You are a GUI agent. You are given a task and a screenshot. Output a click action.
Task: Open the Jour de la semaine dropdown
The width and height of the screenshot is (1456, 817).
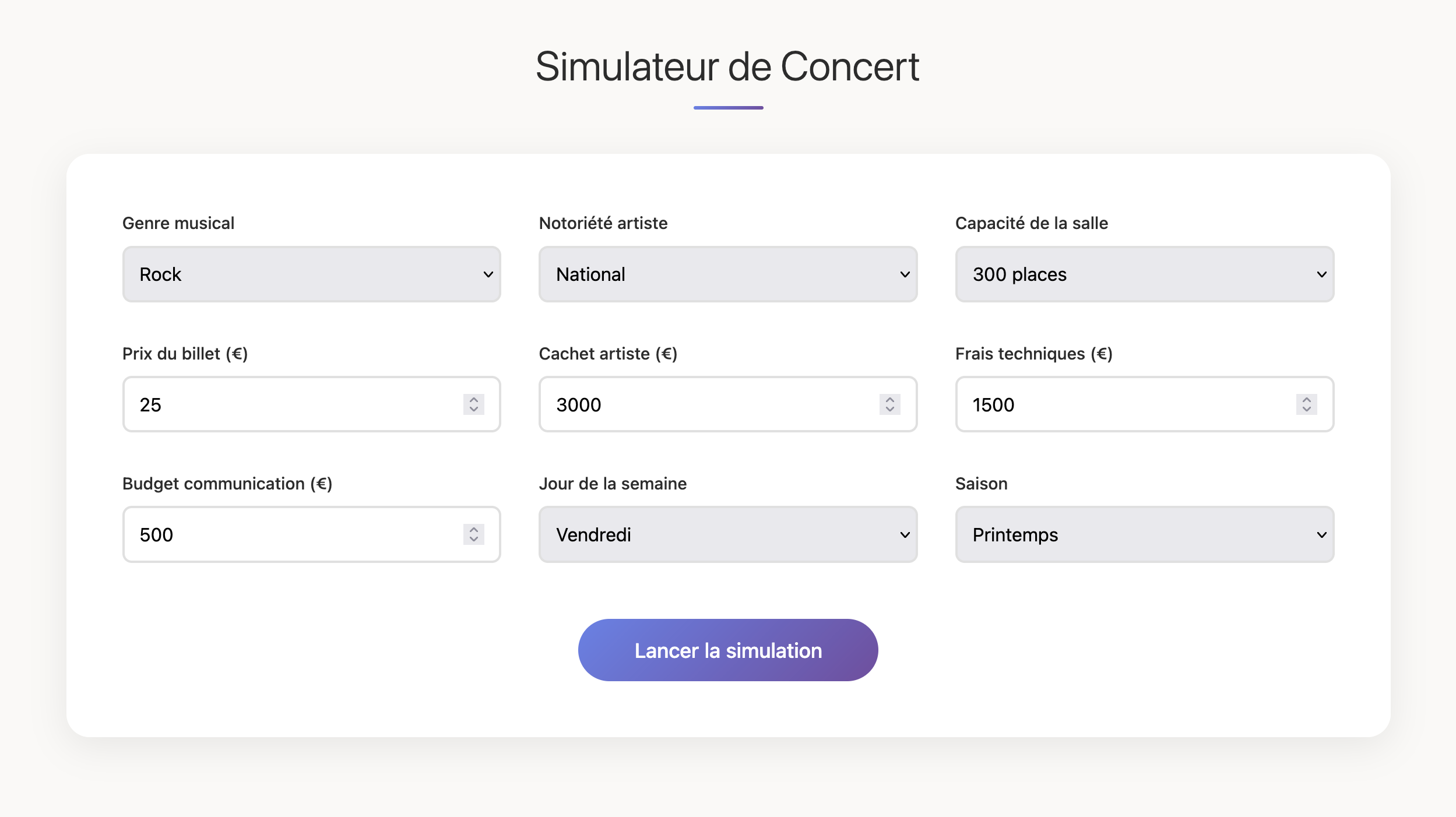coord(727,534)
